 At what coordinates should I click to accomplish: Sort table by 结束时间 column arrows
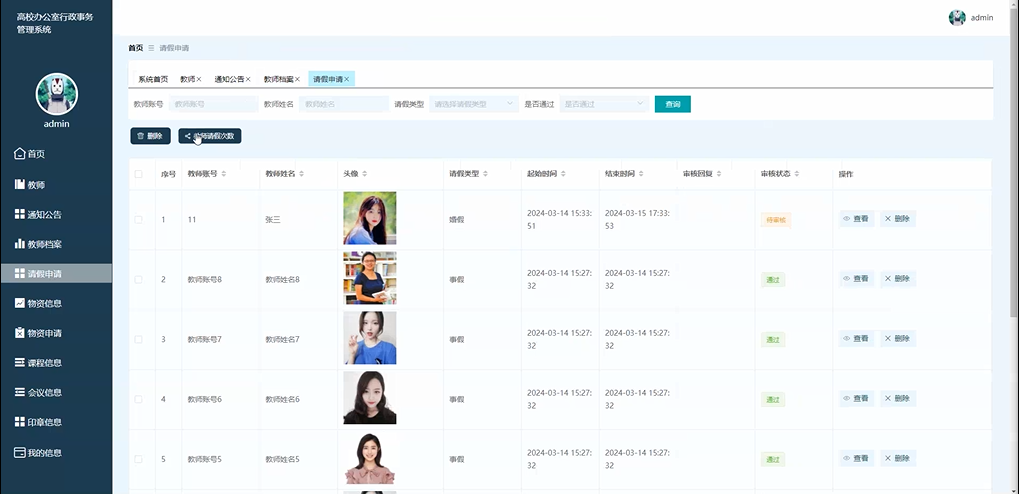tap(641, 174)
